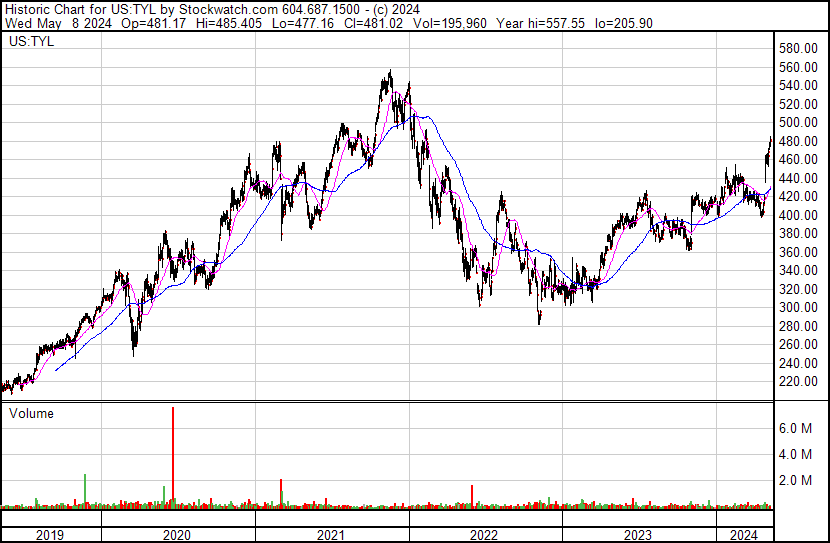This screenshot has height=543, width=830.
Task: Click the 280.00 price axis label
Action: pos(798,326)
